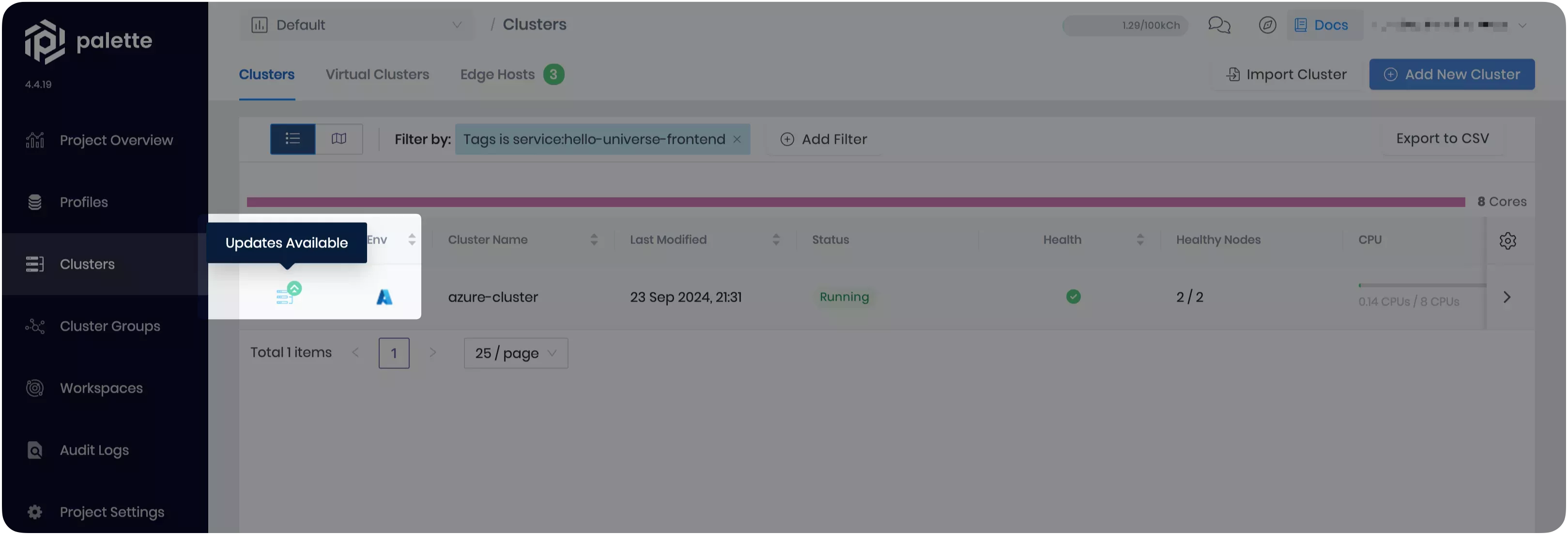Remove the service:hello-universe-frontend tag filter
This screenshot has height=535, width=1568.
coord(738,139)
